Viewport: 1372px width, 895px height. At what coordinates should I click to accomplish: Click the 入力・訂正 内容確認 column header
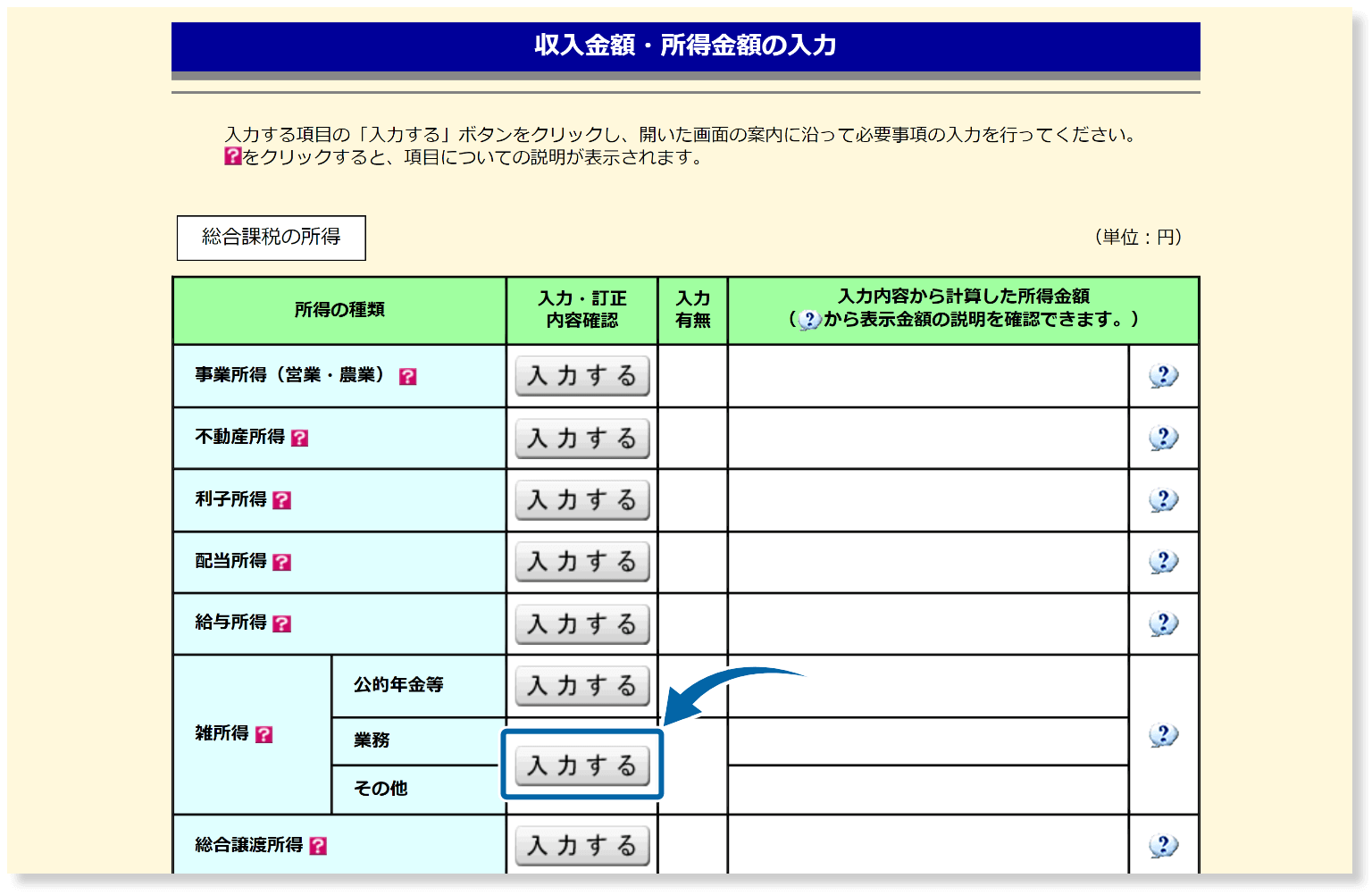[582, 310]
